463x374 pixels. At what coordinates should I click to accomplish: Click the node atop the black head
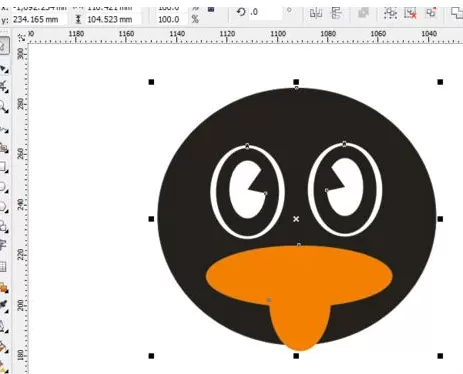tap(296, 88)
